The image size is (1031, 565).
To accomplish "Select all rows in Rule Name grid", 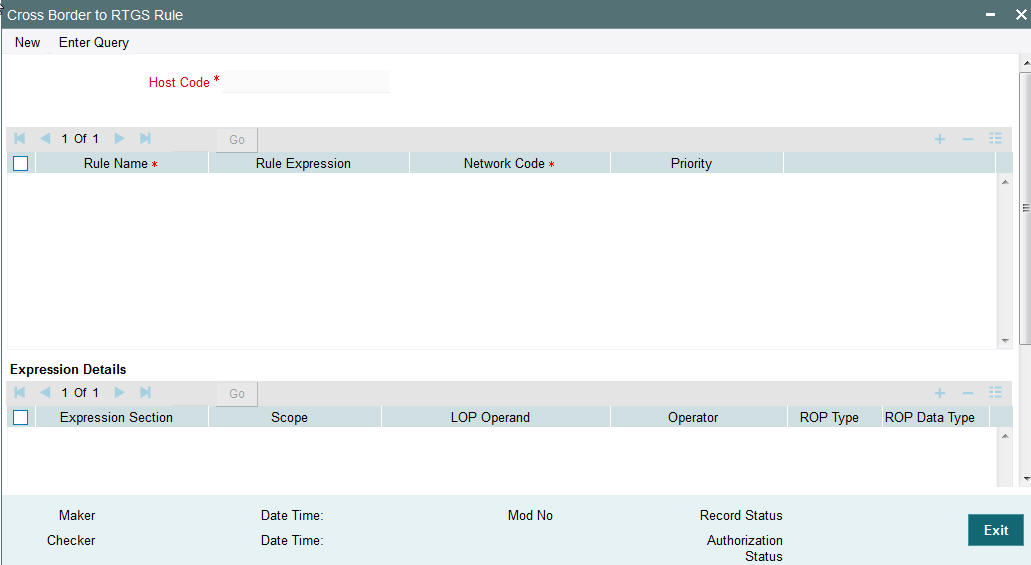I will coord(20,163).
